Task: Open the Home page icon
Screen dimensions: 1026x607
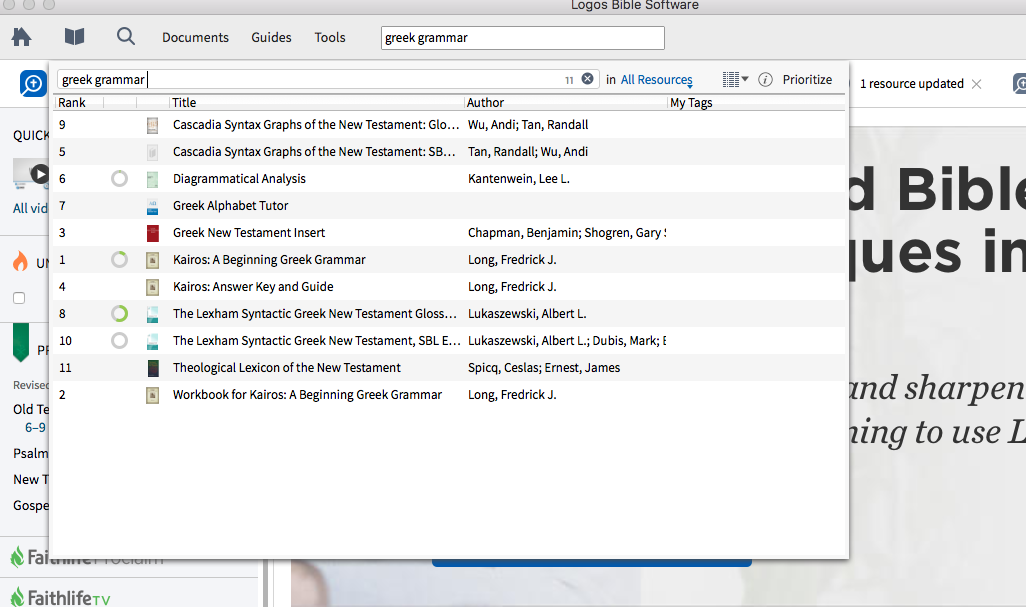Action: click(22, 37)
